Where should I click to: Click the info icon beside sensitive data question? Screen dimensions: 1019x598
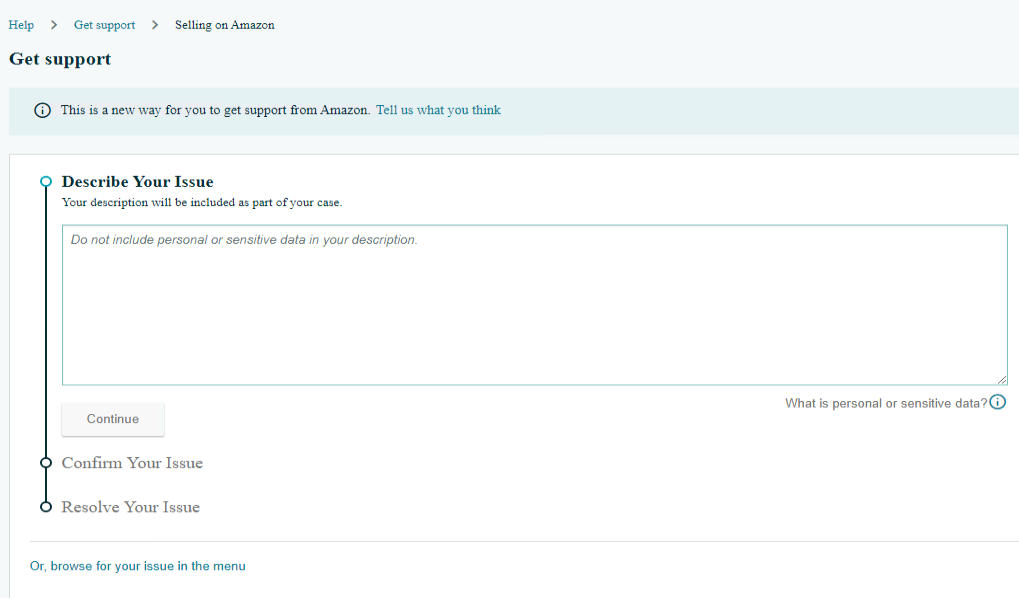(997, 402)
